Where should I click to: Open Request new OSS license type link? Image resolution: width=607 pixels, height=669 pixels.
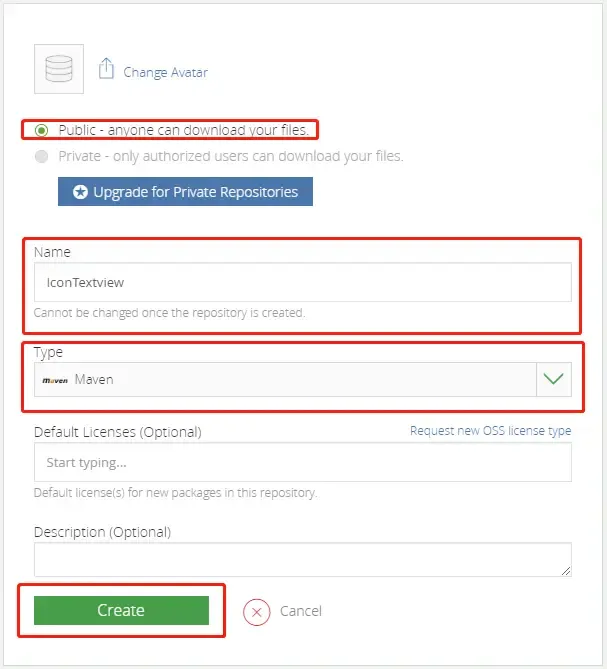pyautogui.click(x=490, y=431)
